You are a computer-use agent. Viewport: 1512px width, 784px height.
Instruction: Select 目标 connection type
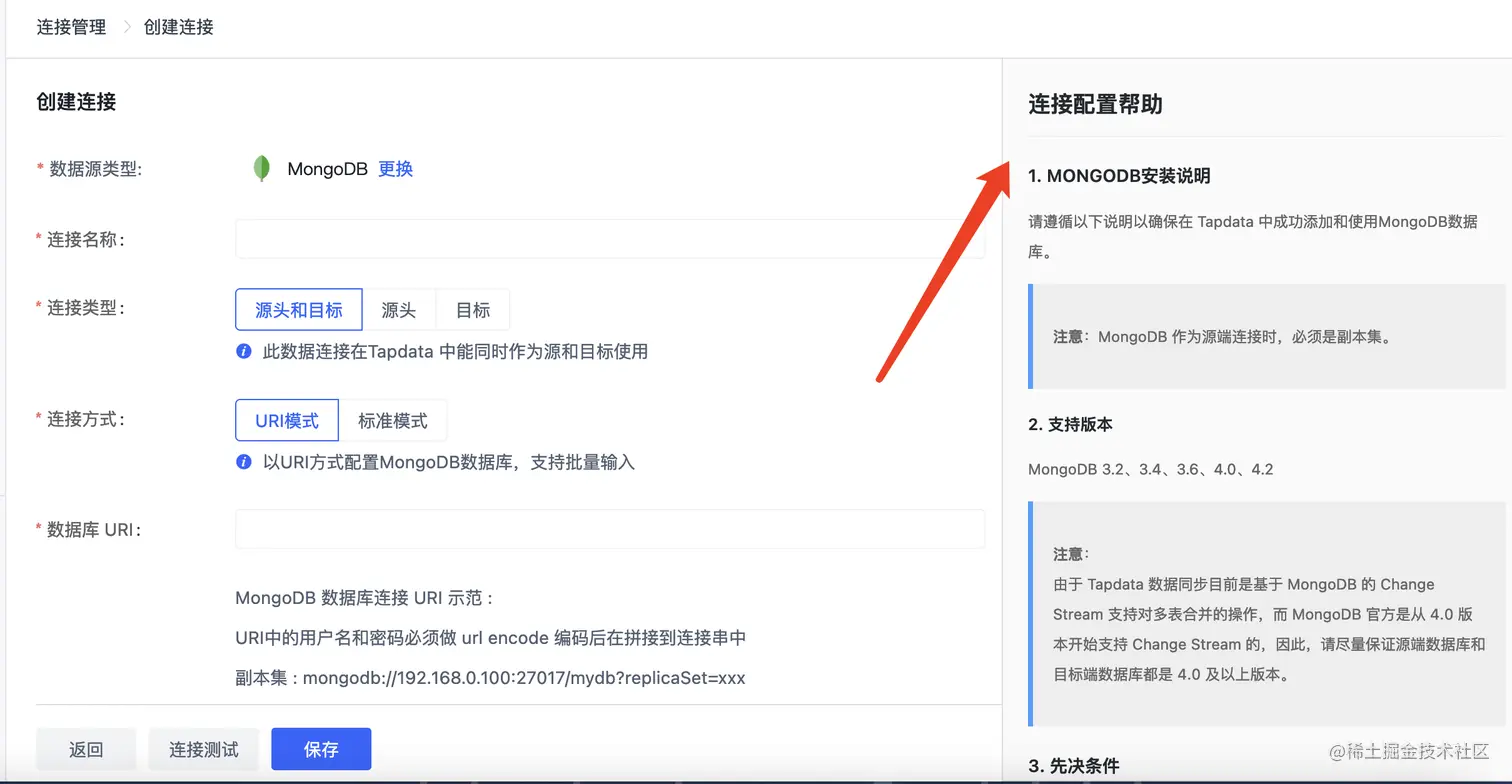[473, 310]
